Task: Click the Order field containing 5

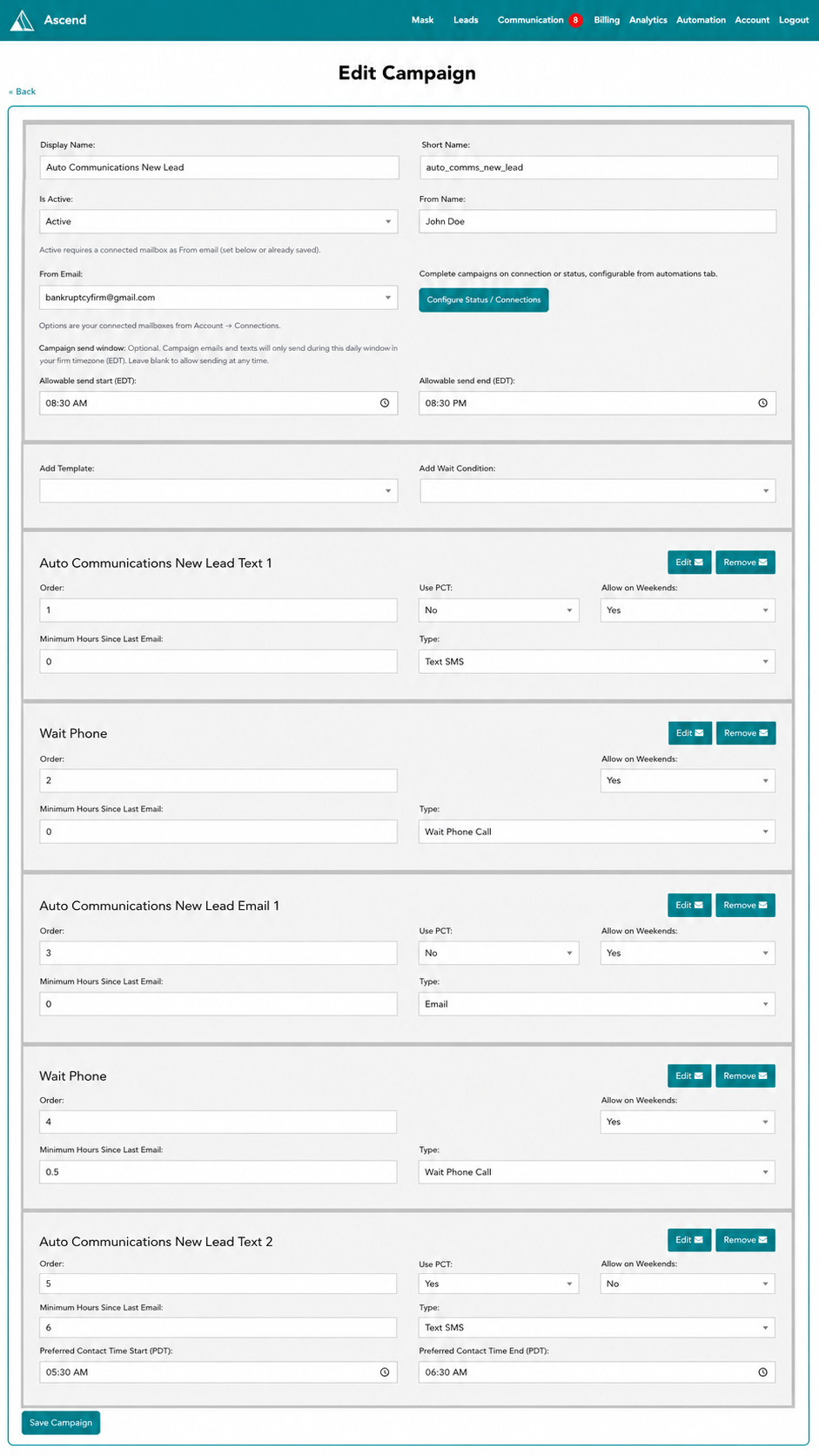Action: tap(218, 1284)
